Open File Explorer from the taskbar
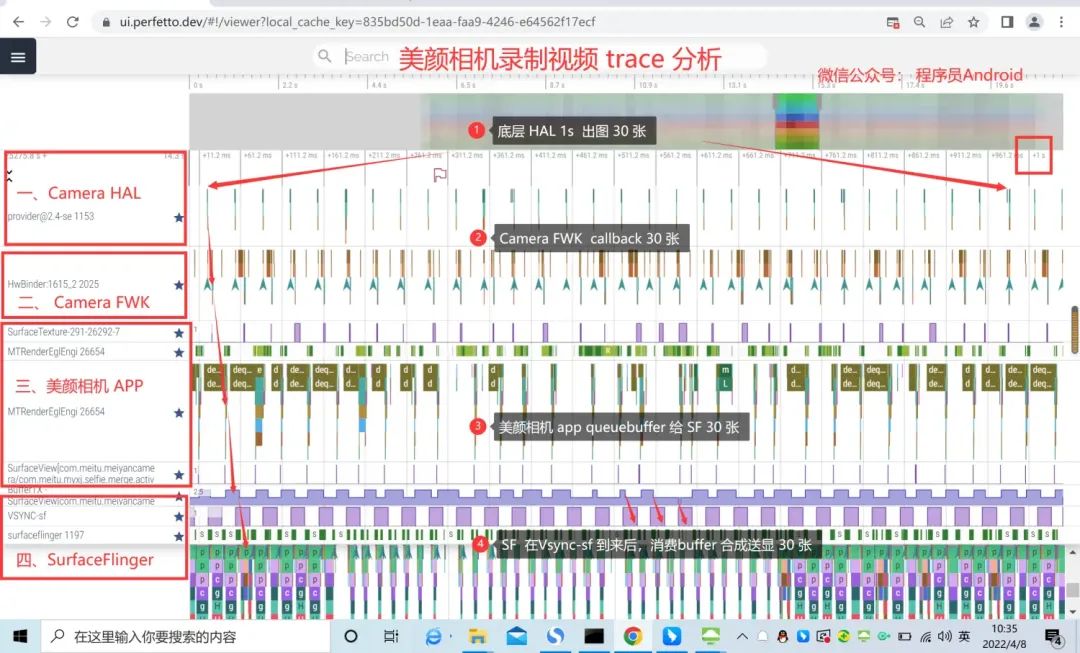Screen dimensions: 1080x653 pyautogui.click(x=477, y=636)
